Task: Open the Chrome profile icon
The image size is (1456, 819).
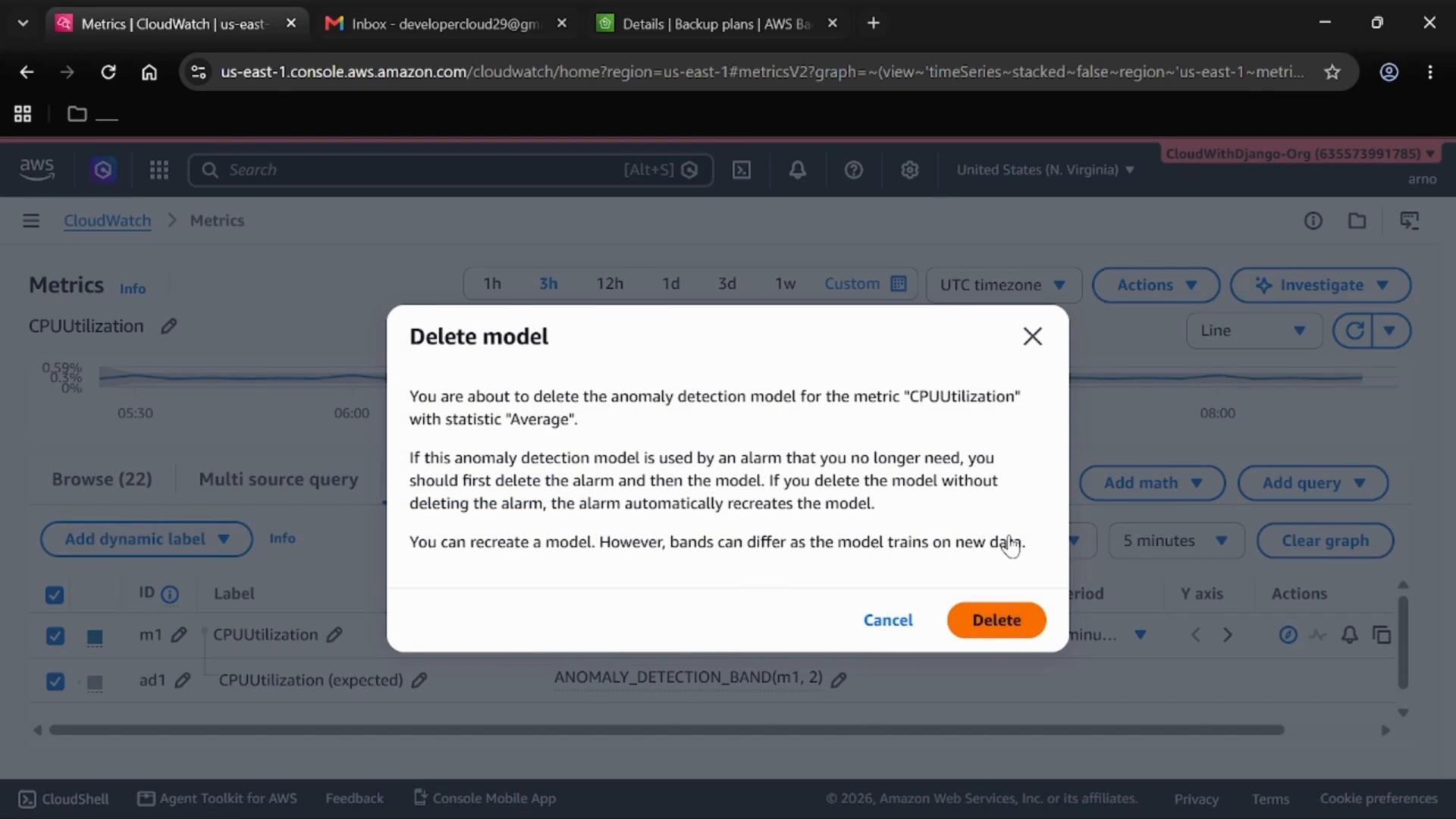Action: click(1389, 72)
